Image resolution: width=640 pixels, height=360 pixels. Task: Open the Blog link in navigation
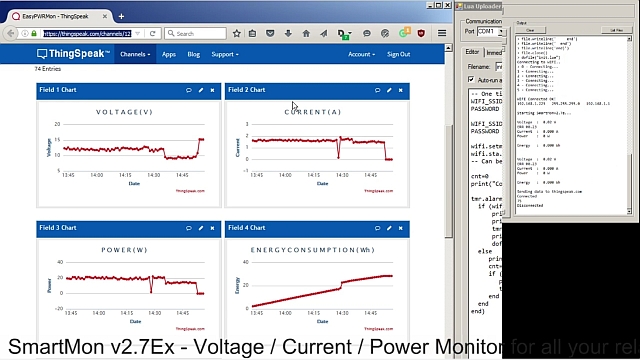[193, 54]
